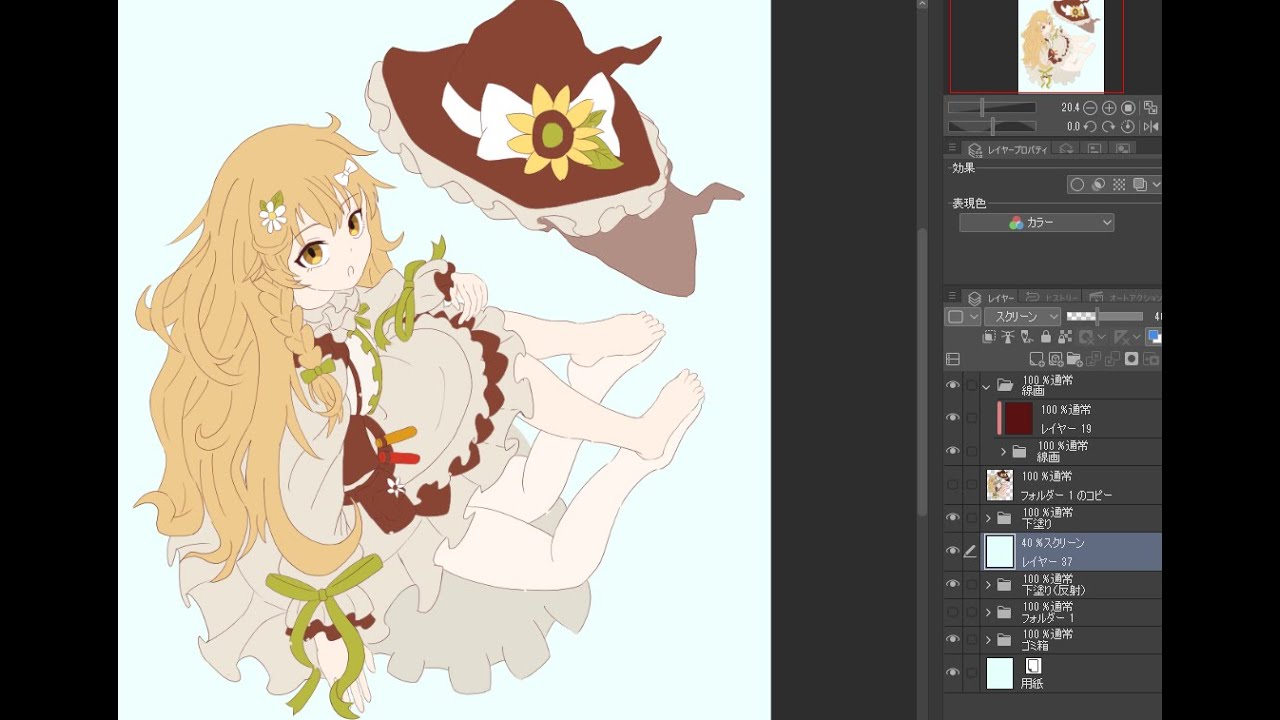Expand the ゴミ箱 folder
Screen dimensions: 1280x720
coord(988,639)
